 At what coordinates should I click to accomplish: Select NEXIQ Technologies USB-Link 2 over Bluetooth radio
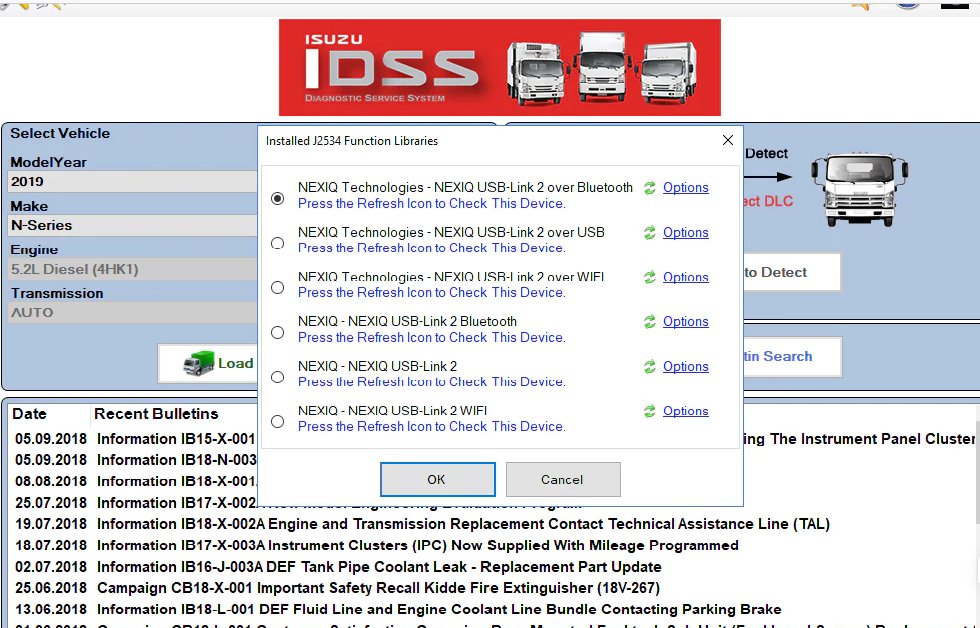coord(278,199)
